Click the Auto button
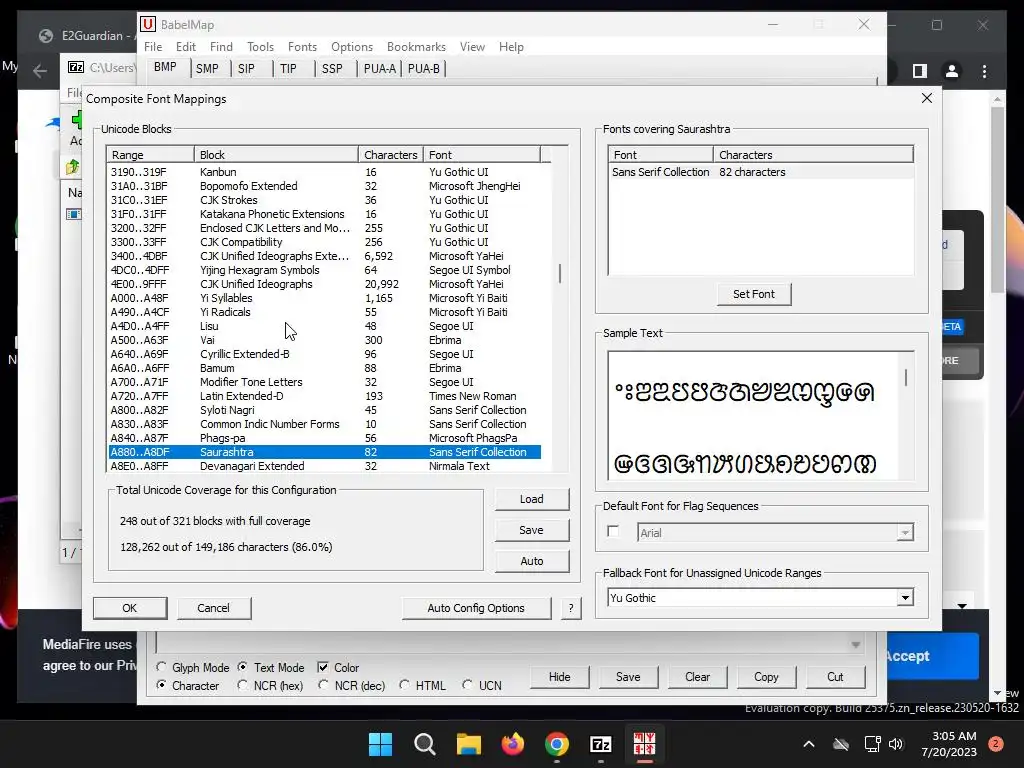This screenshot has width=1024, height=768. (532, 561)
